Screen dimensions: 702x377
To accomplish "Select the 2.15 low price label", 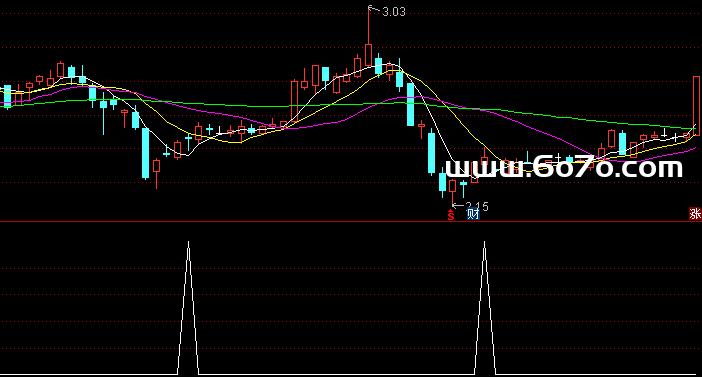I will (x=477, y=206).
